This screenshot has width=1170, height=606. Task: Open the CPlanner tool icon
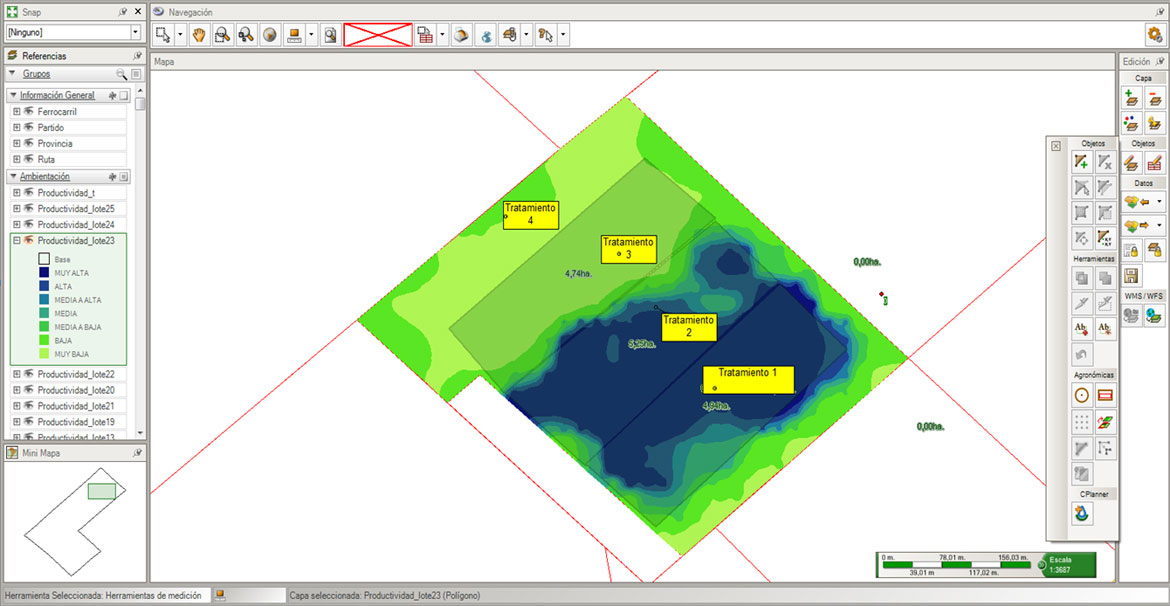(1081, 513)
